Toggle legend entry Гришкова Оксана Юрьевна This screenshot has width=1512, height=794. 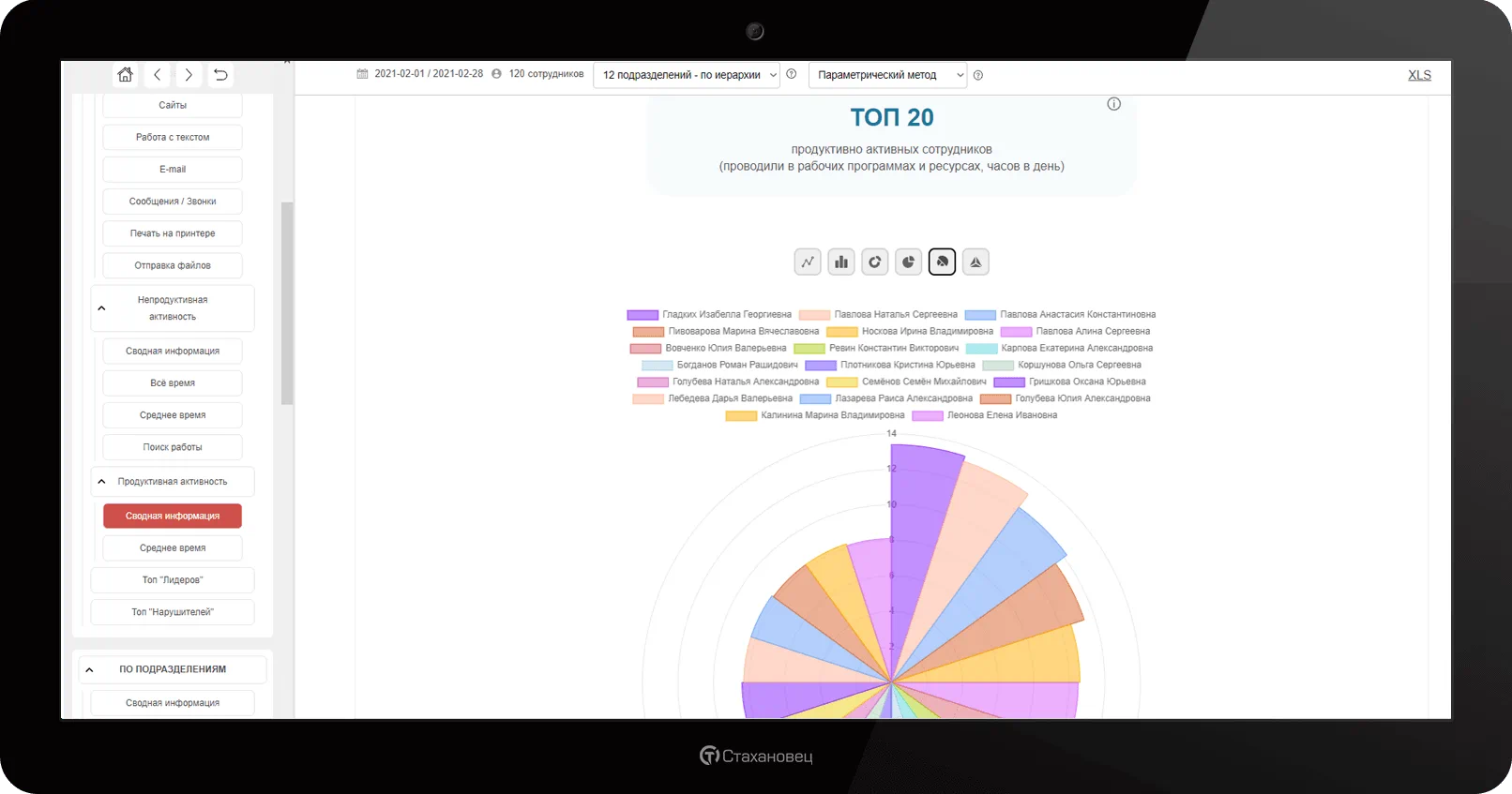click(1070, 382)
